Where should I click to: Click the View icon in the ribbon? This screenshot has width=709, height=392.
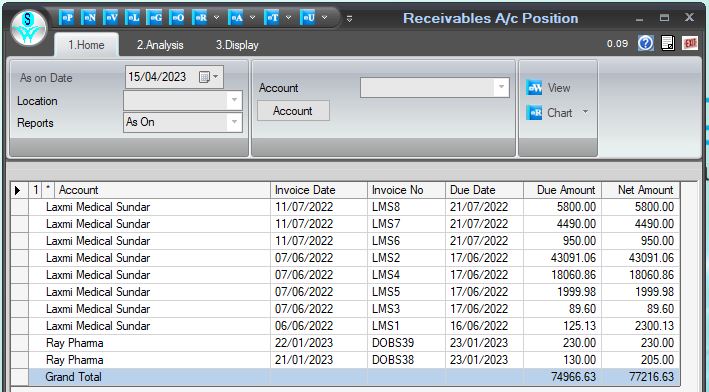coord(534,88)
